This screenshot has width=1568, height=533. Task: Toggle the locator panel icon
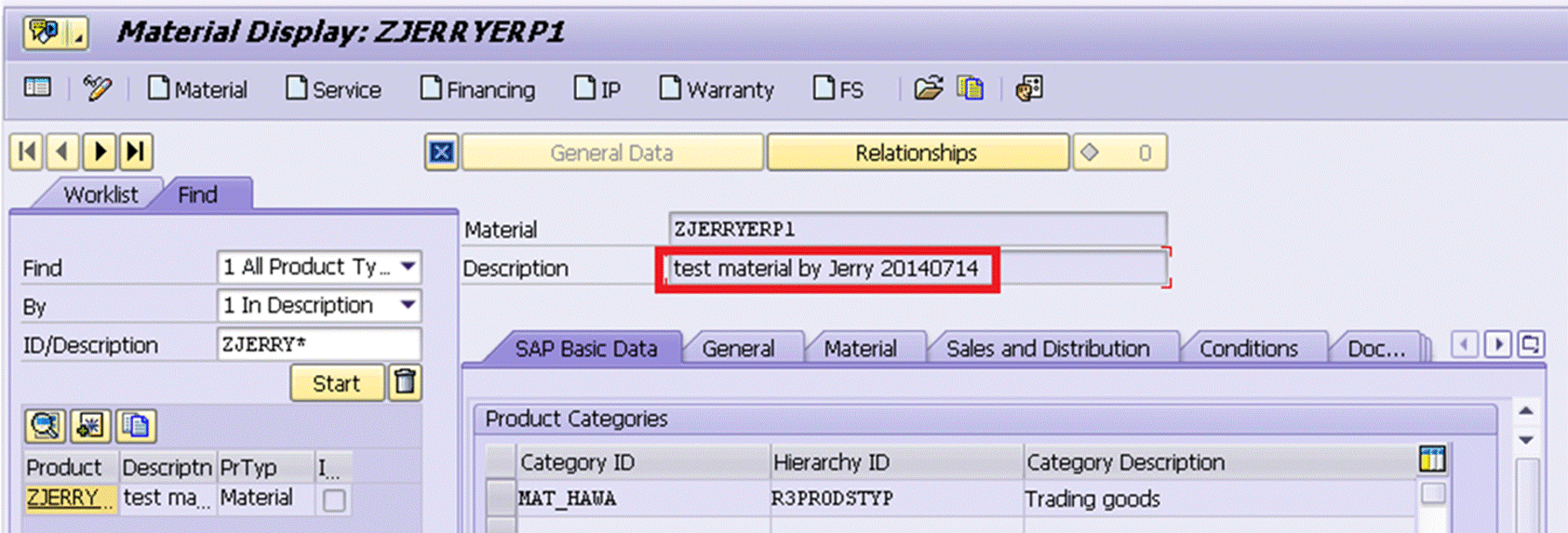[x=37, y=88]
